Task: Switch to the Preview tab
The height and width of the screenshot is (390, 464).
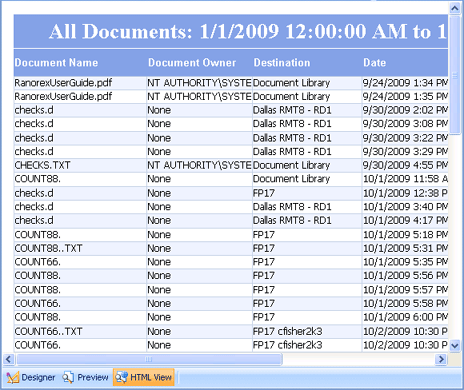Action: click(86, 377)
